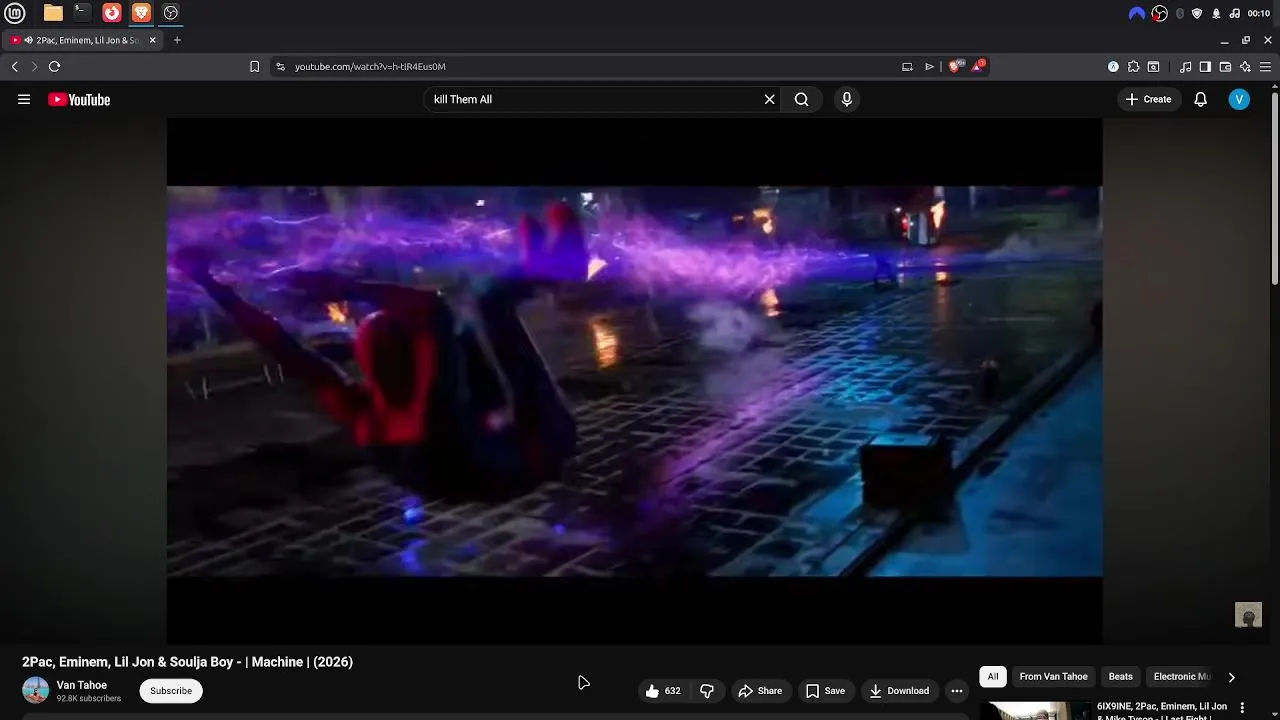Download this video
Image resolution: width=1280 pixels, height=720 pixels.
click(x=899, y=691)
